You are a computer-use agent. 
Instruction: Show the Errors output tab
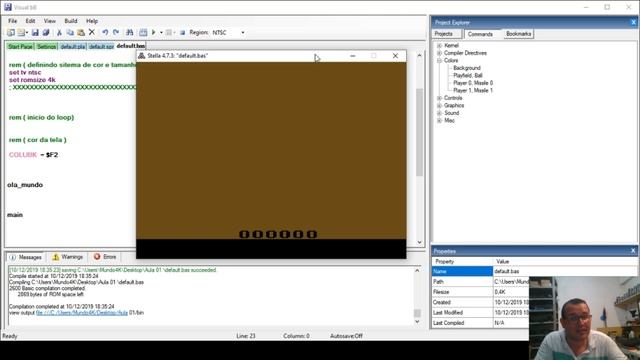105,257
